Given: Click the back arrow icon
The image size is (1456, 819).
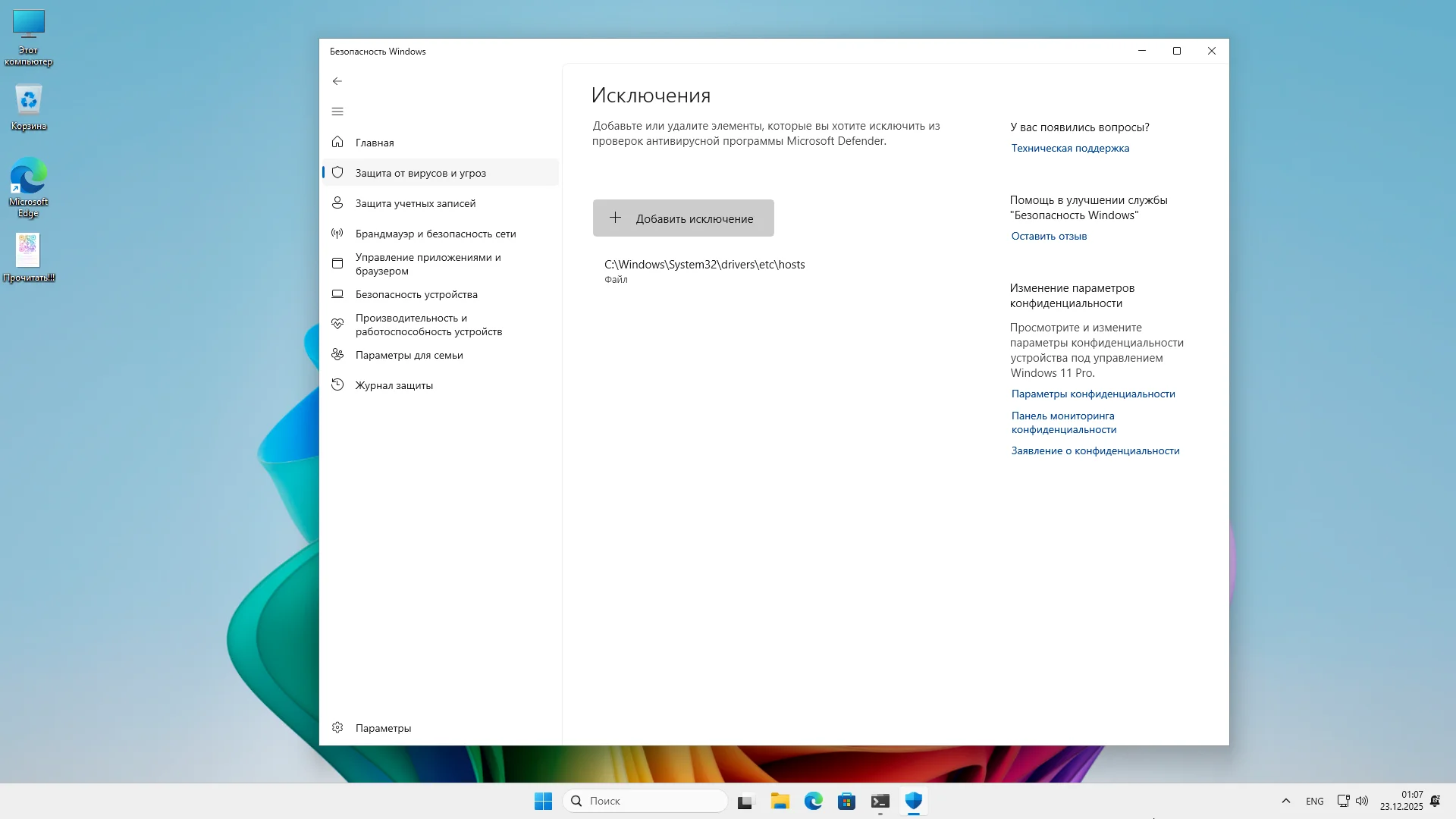Looking at the screenshot, I should point(337,81).
